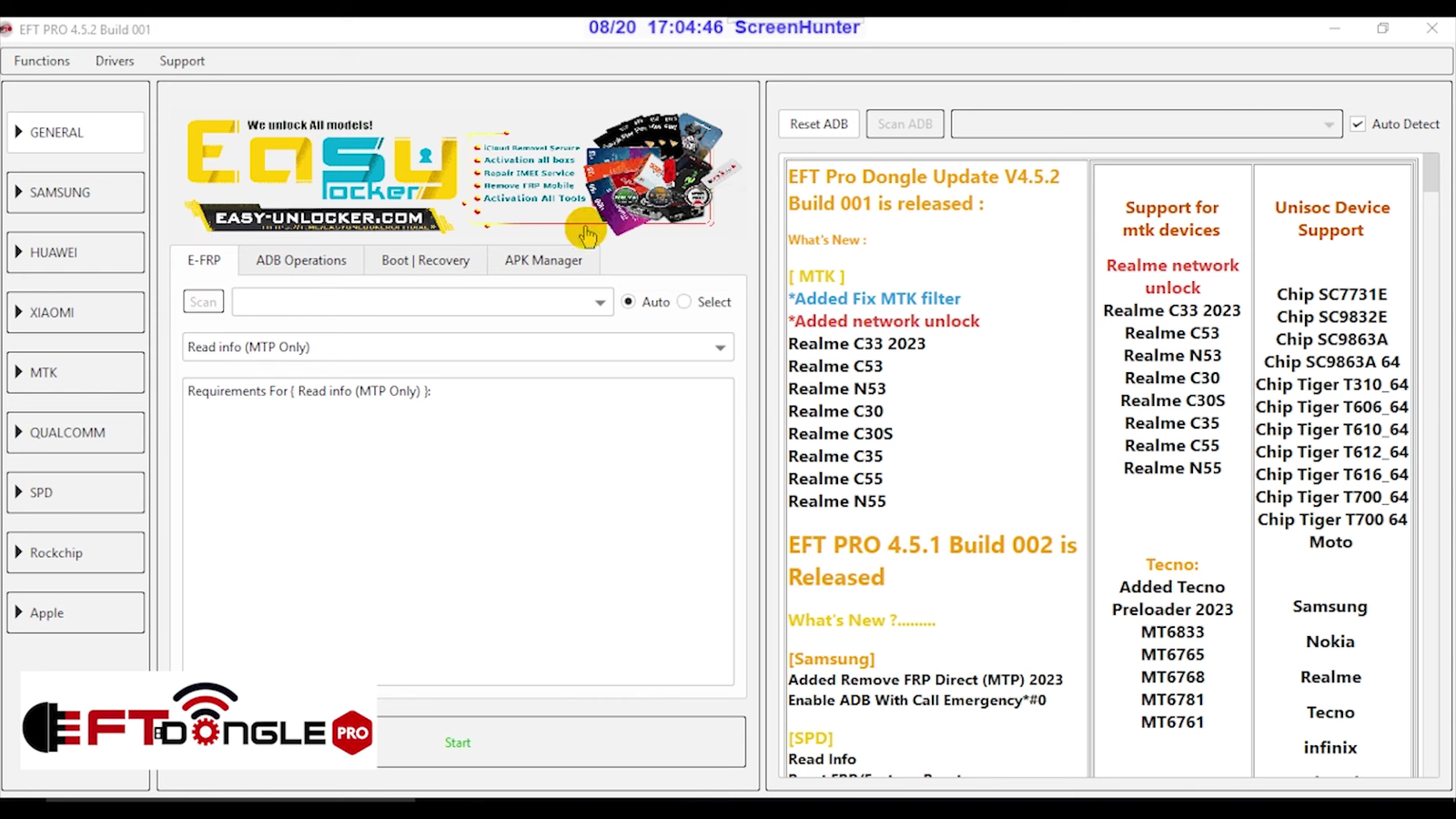Click the MTK arrow icon
Image resolution: width=1456 pixels, height=819 pixels.
tap(18, 372)
